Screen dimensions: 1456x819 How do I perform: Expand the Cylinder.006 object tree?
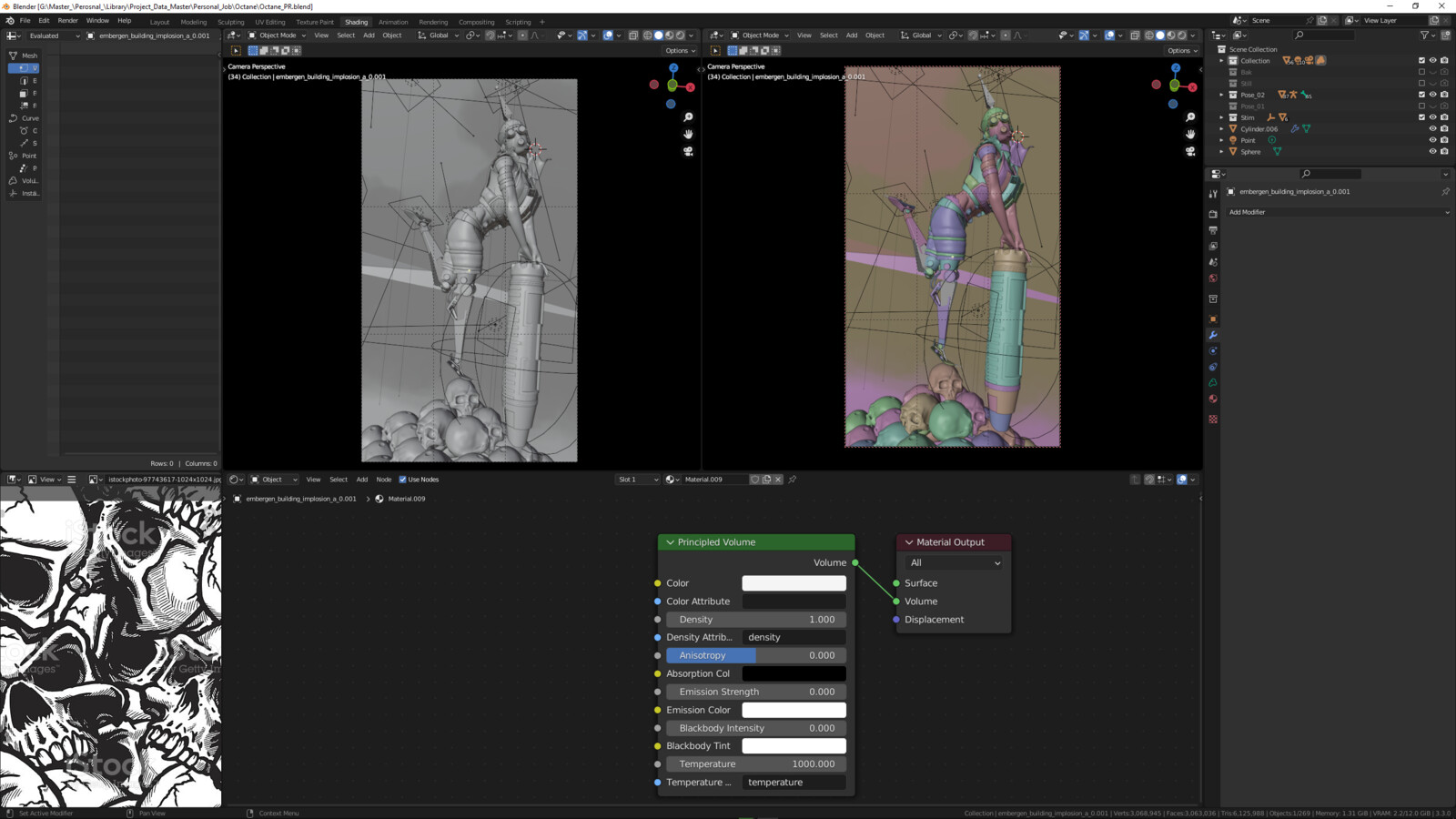coord(1222,129)
